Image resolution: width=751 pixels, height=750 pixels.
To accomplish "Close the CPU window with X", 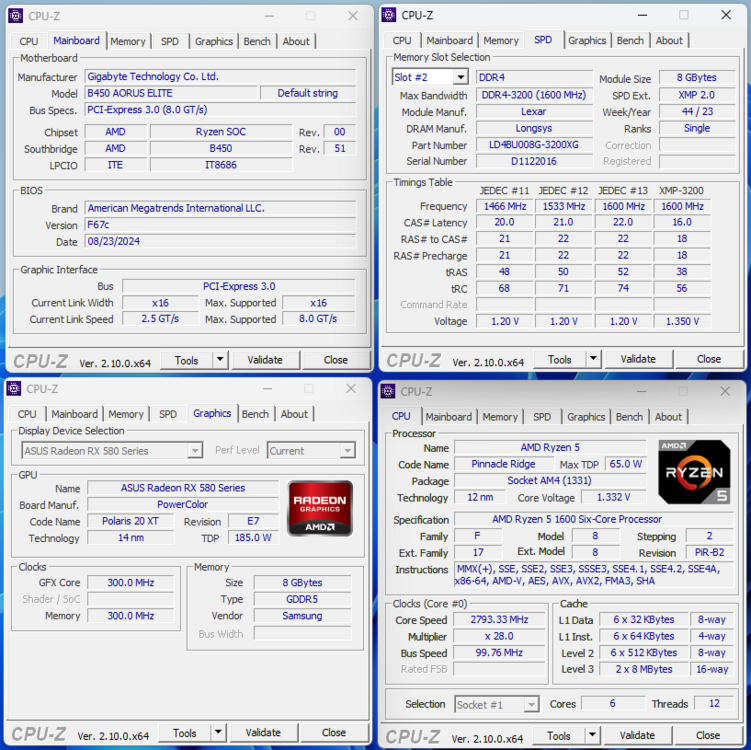I will [725, 391].
